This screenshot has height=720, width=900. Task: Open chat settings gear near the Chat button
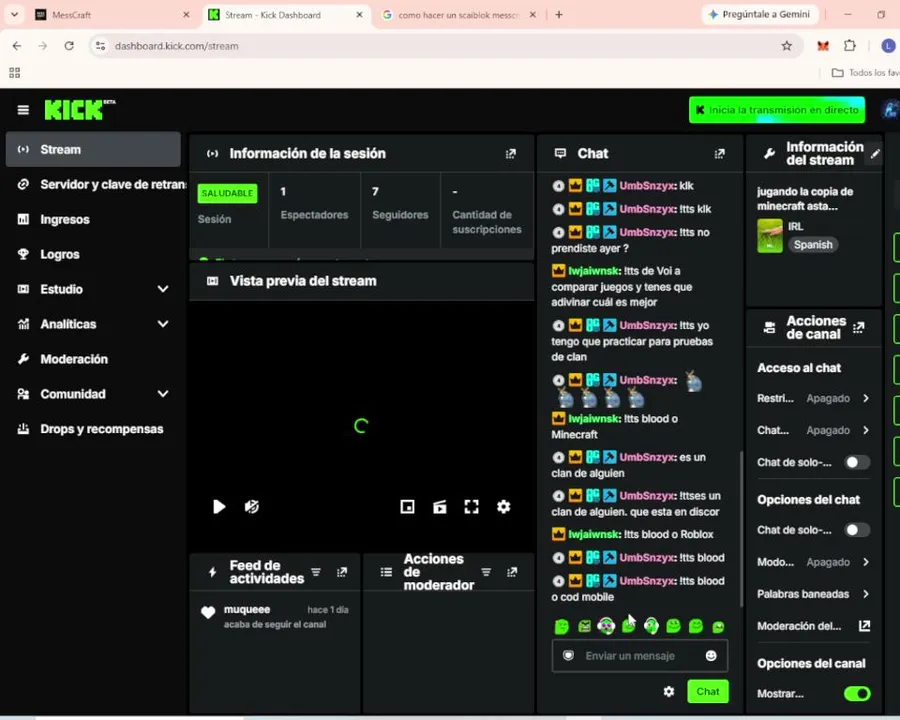pos(669,691)
